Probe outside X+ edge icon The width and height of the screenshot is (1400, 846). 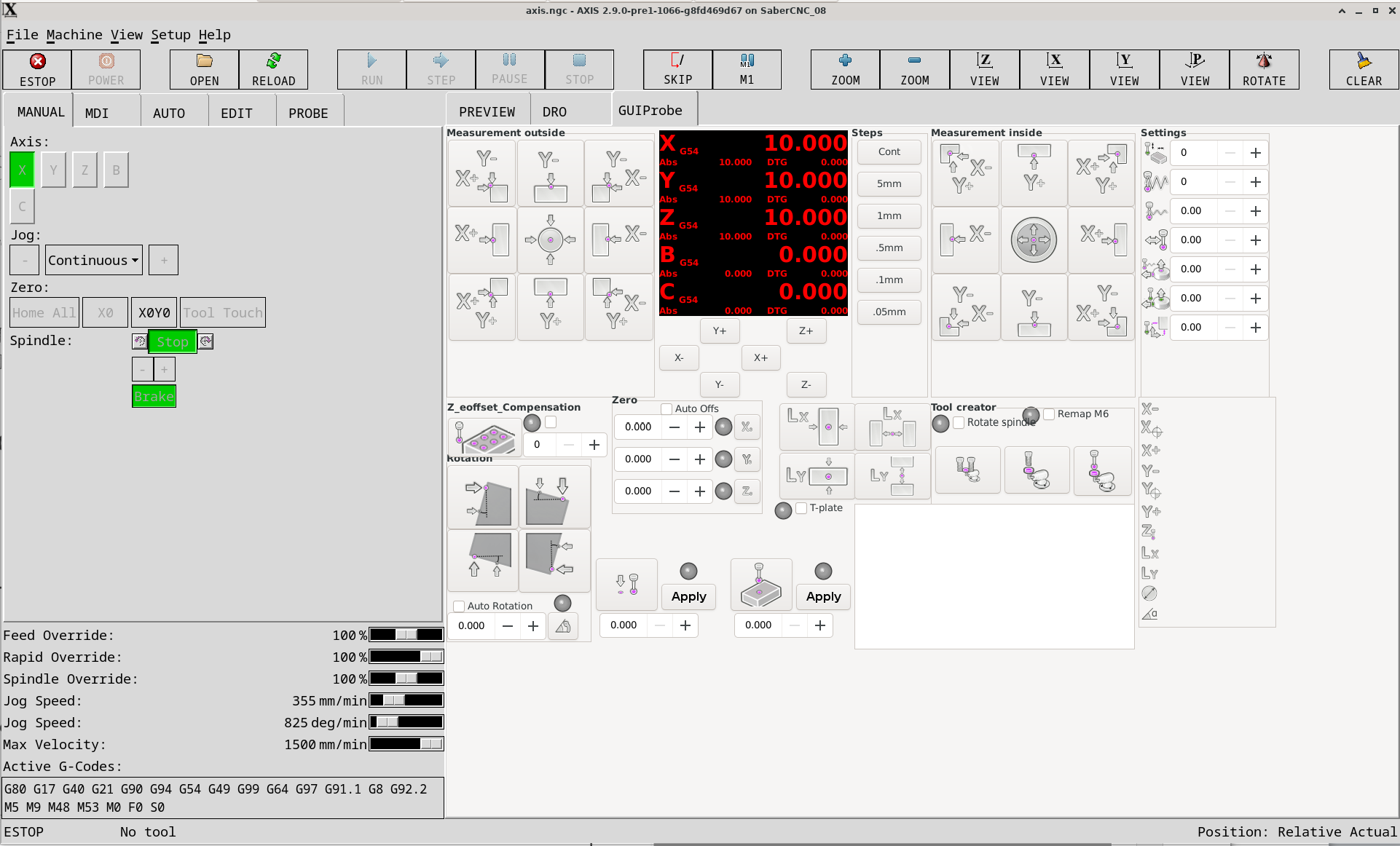482,240
